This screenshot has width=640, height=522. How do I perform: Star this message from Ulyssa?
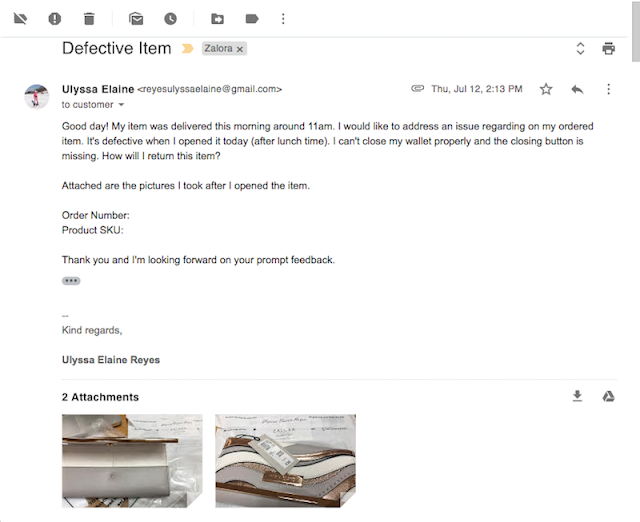click(546, 89)
